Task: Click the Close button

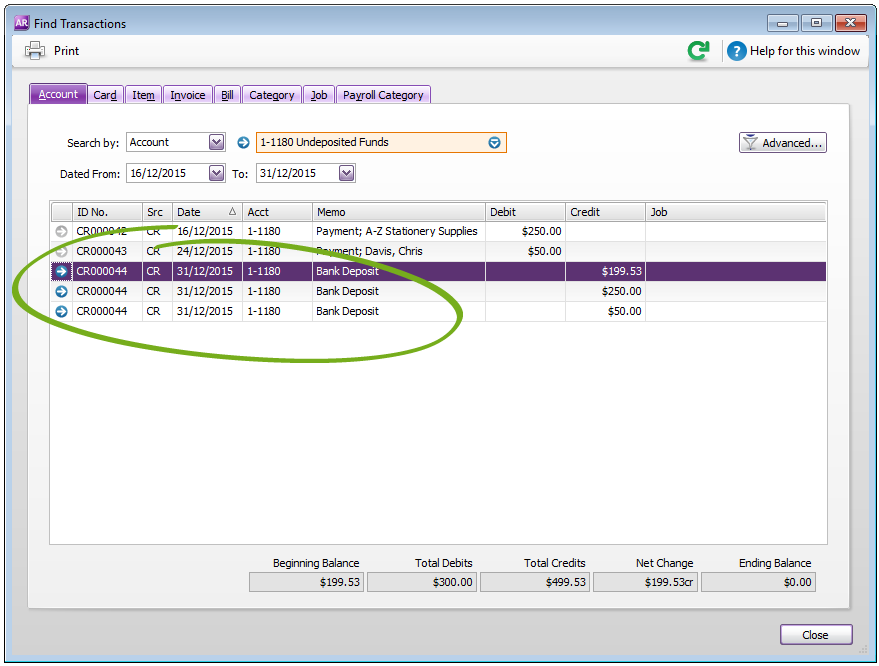Action: (x=815, y=635)
